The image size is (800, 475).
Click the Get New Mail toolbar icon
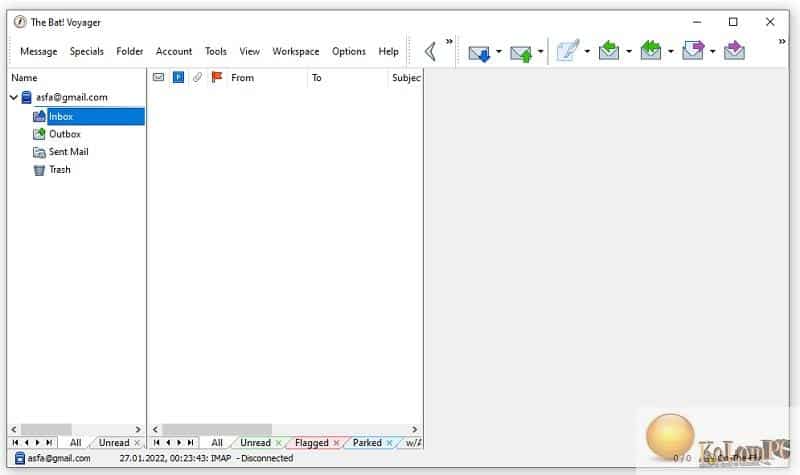[479, 53]
